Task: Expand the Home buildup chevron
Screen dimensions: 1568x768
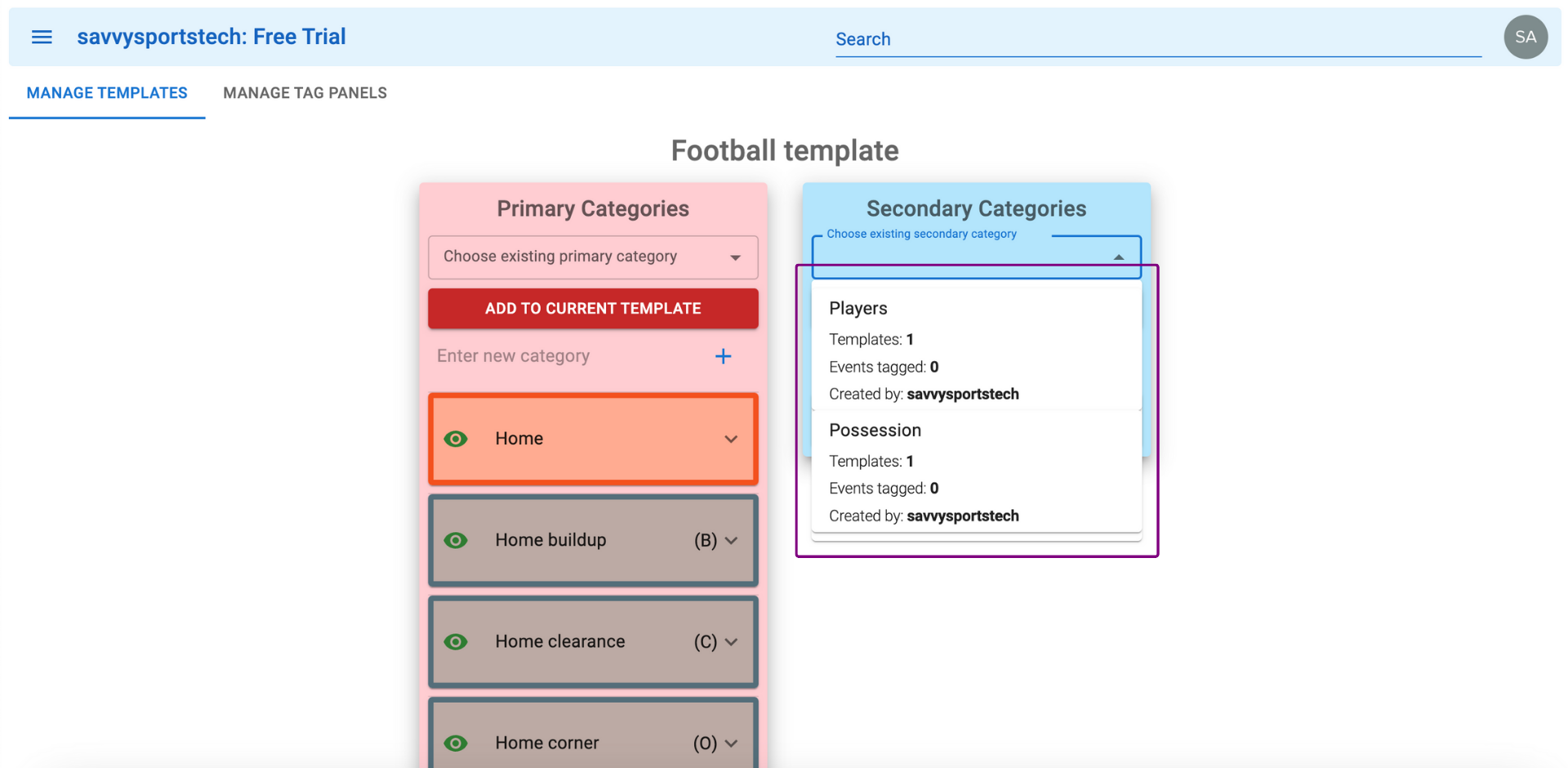Action: tap(731, 540)
